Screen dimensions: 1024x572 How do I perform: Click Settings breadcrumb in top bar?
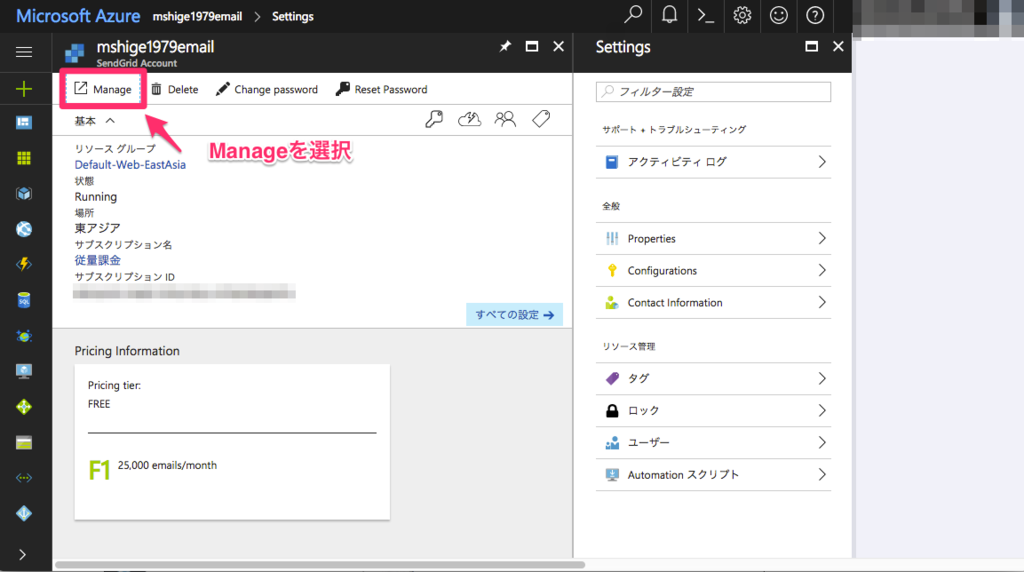coord(293,16)
